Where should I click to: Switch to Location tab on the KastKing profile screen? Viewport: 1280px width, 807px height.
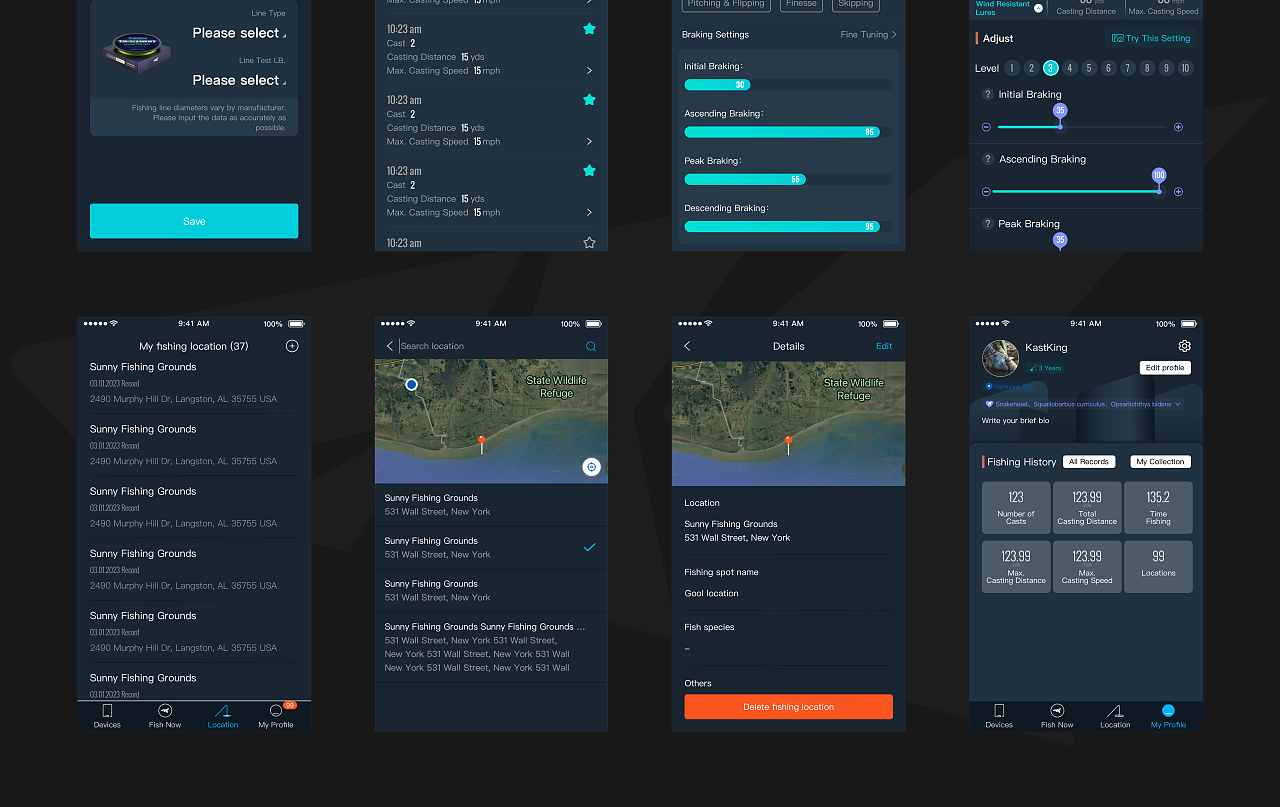1115,716
